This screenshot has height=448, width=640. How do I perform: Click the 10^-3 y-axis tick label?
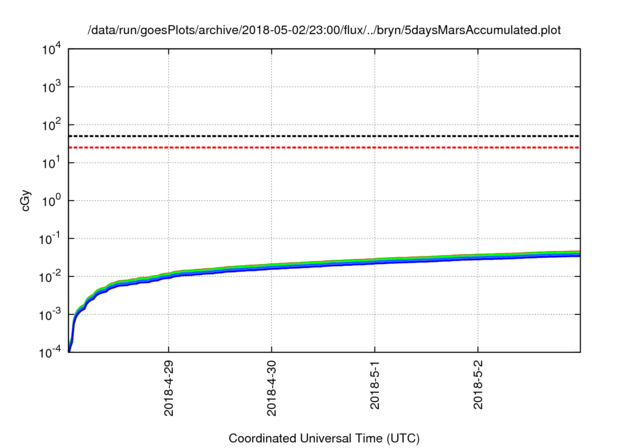click(x=50, y=315)
